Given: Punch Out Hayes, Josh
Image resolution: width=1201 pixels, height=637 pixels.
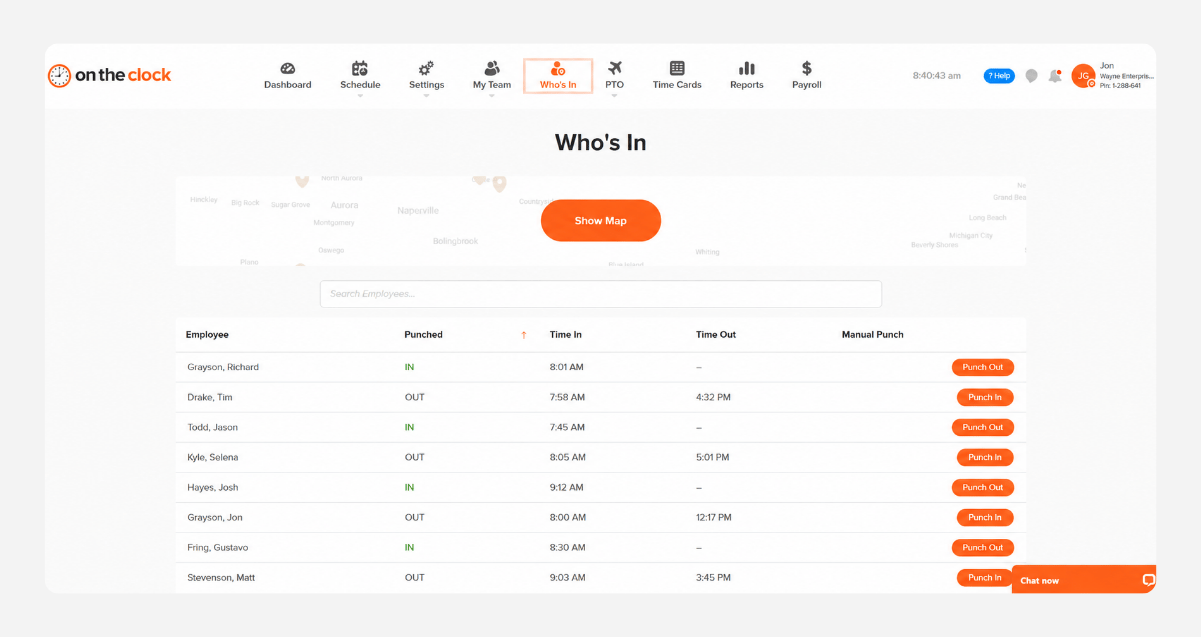Looking at the screenshot, I should [x=983, y=487].
